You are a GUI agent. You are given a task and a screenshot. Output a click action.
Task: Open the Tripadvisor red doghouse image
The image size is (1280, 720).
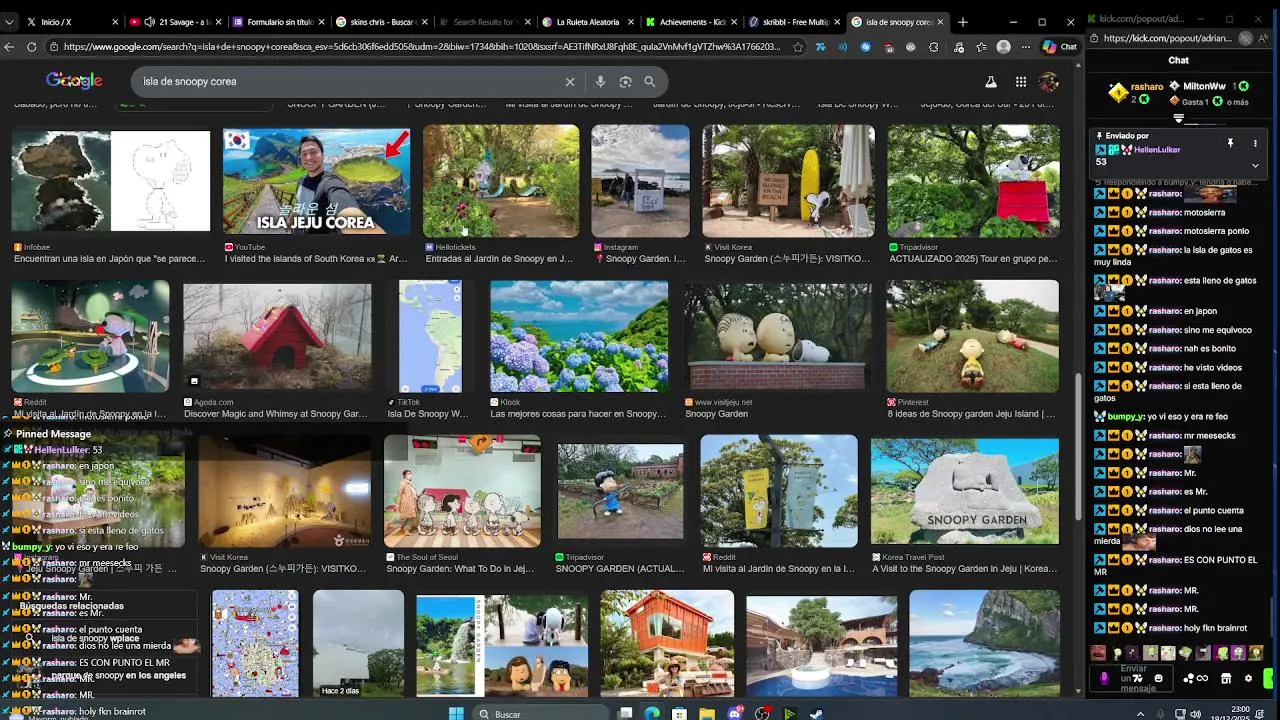point(973,181)
